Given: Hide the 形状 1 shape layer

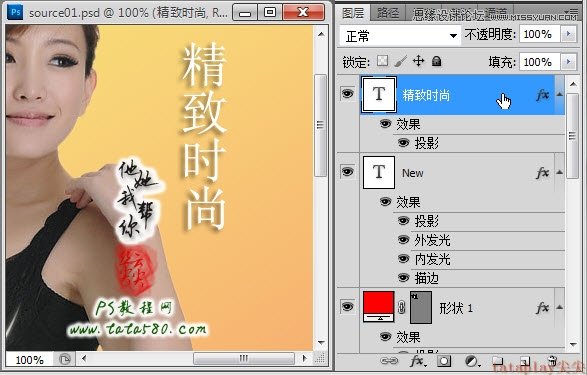Looking at the screenshot, I should (347, 307).
